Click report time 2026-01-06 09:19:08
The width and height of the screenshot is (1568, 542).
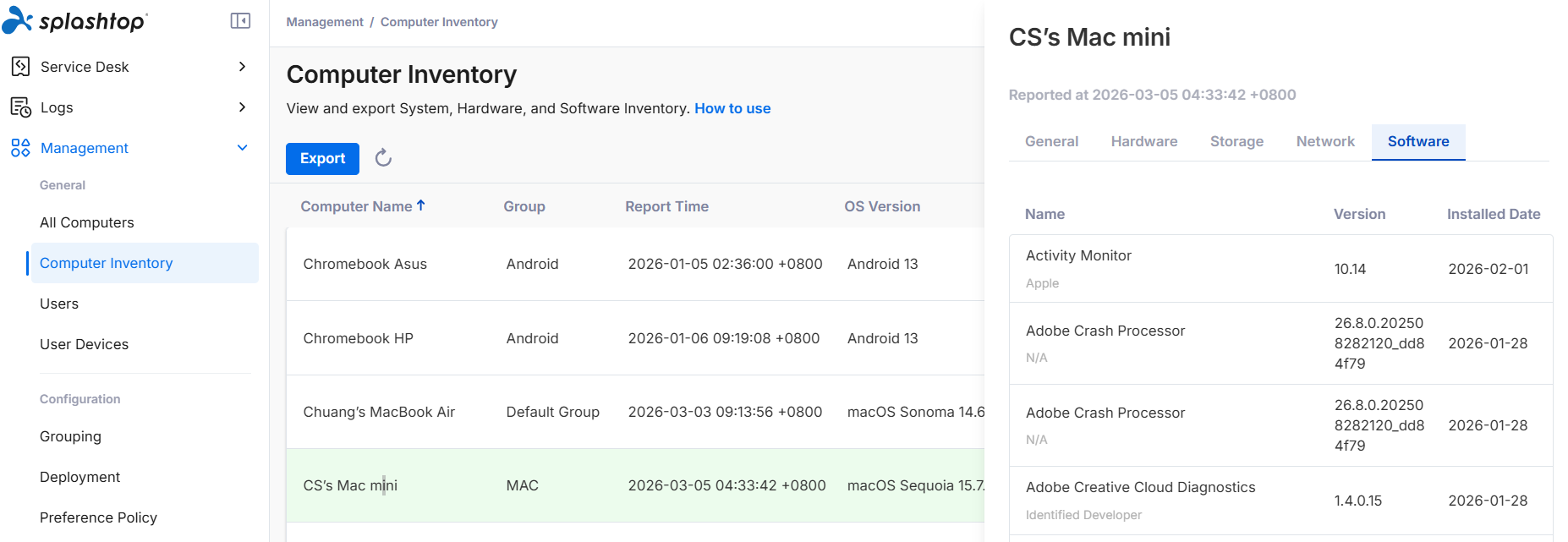click(724, 338)
